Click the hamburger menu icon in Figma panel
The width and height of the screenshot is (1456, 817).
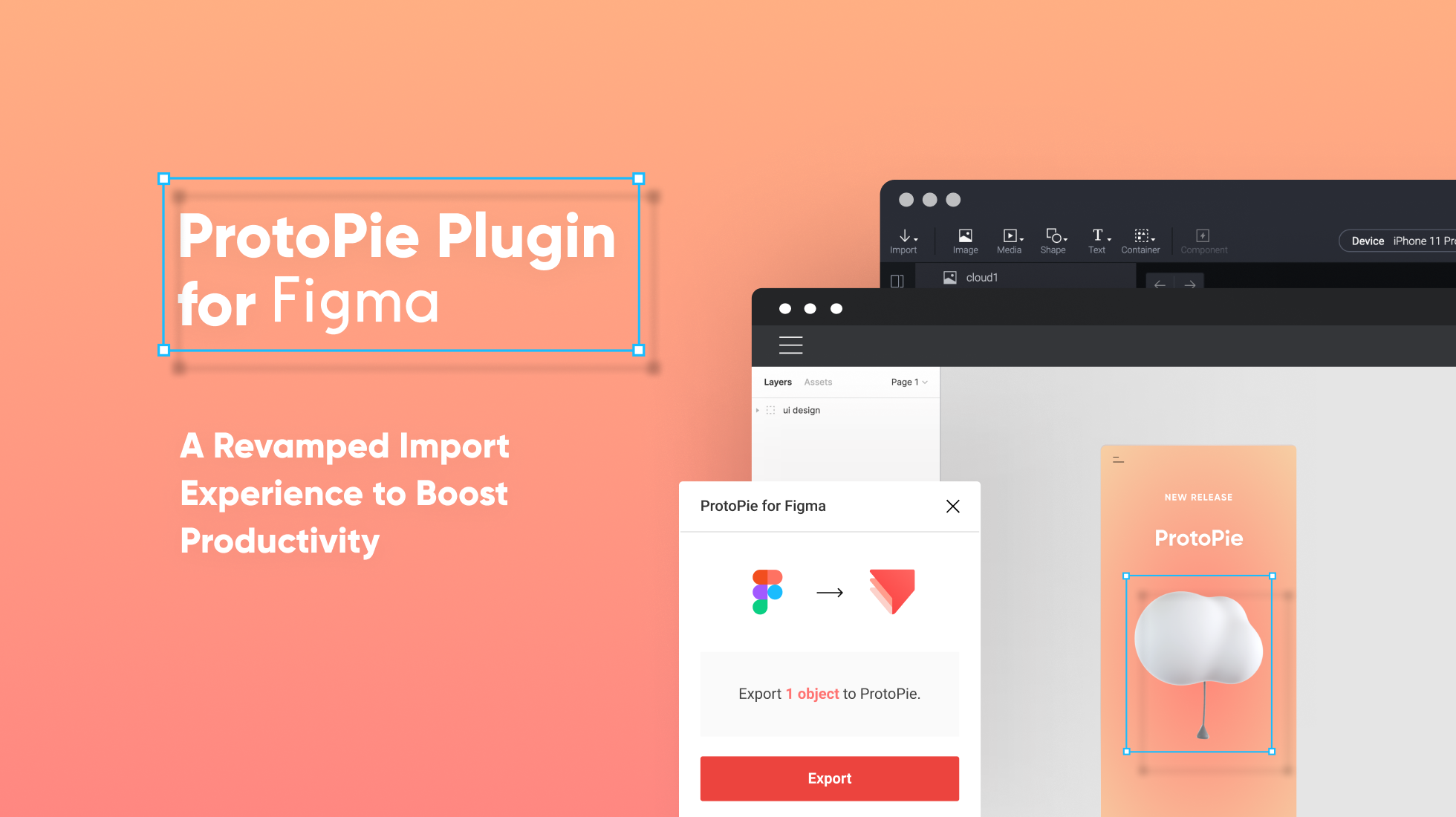coord(791,345)
